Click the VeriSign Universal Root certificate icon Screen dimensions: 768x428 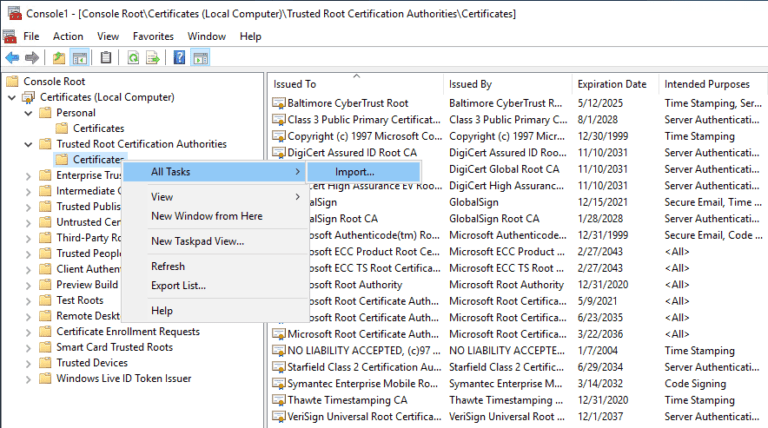[279, 417]
